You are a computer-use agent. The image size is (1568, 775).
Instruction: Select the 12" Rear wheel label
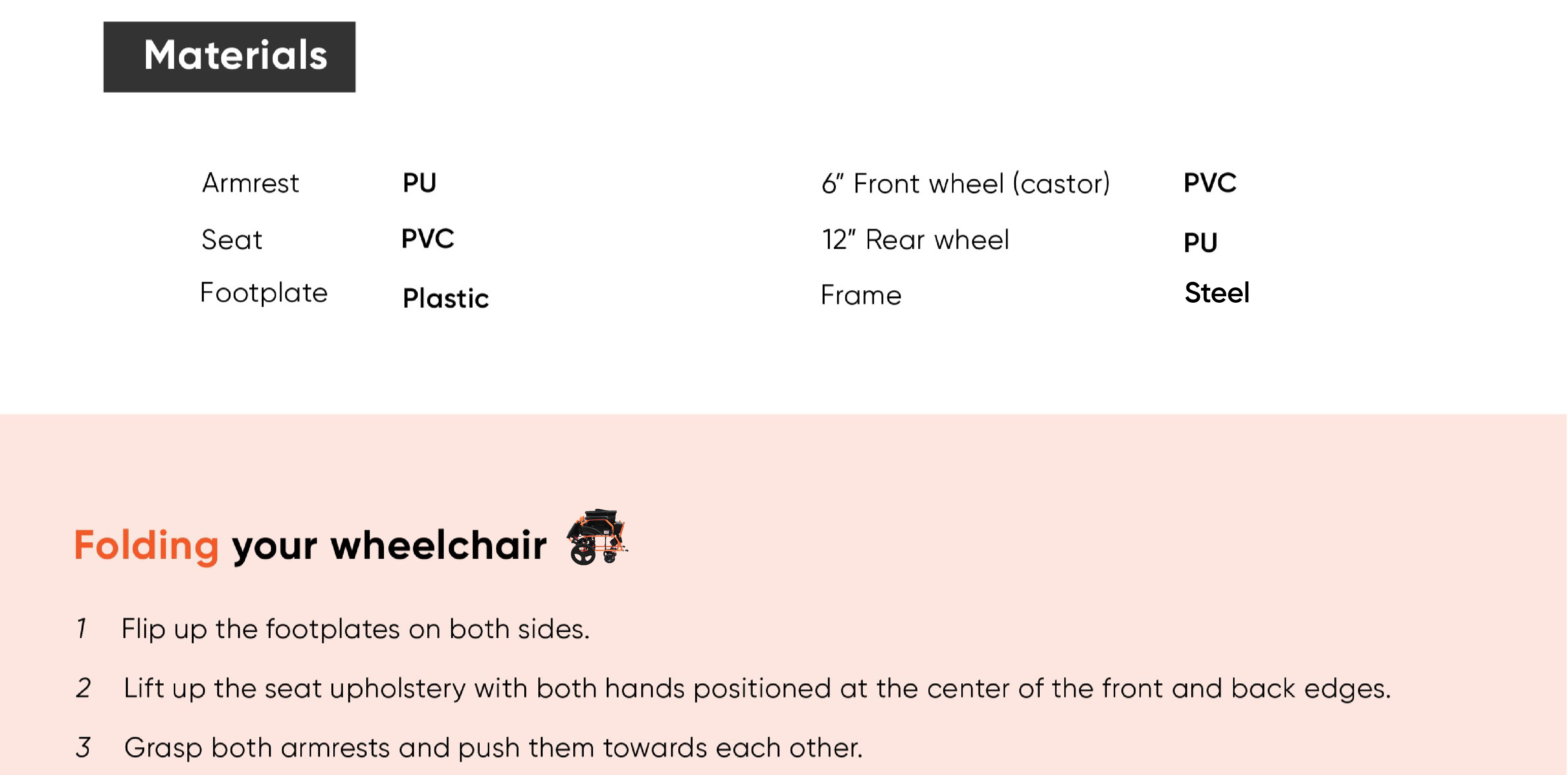click(915, 239)
